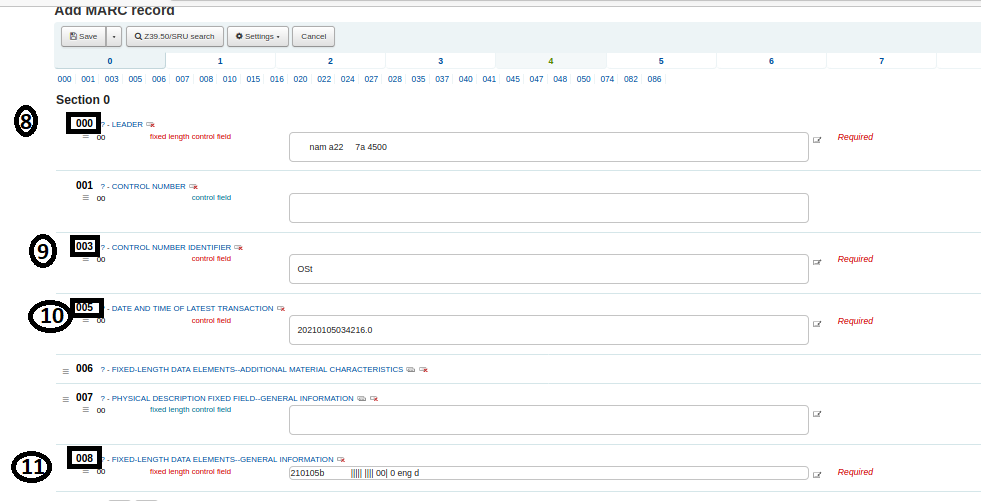Image resolution: width=981 pixels, height=501 pixels.
Task: Switch to section tab 0
Action: (110, 61)
